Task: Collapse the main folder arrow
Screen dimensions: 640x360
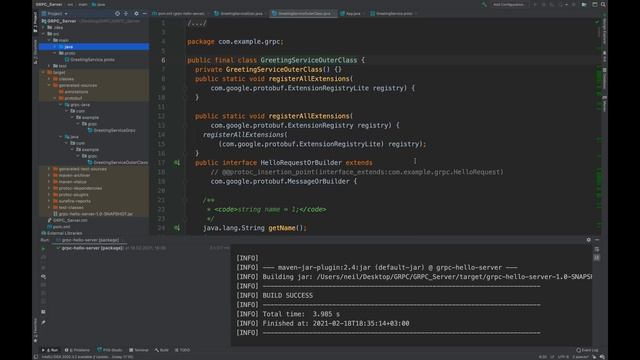Action: click(x=49, y=40)
